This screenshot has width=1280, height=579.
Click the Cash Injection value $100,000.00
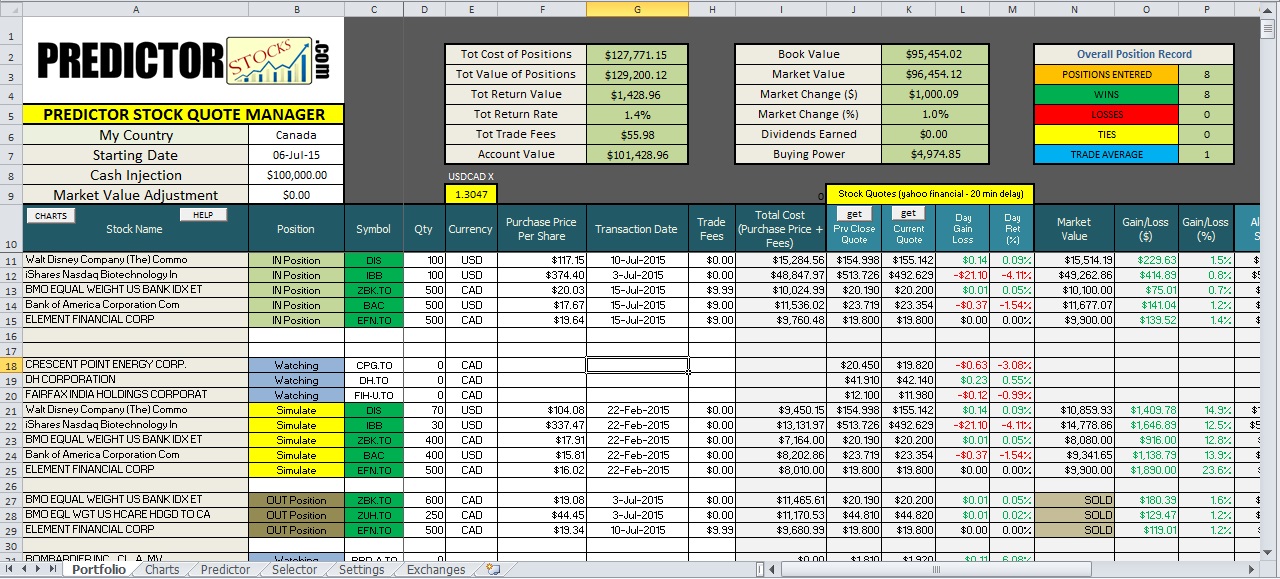296,175
